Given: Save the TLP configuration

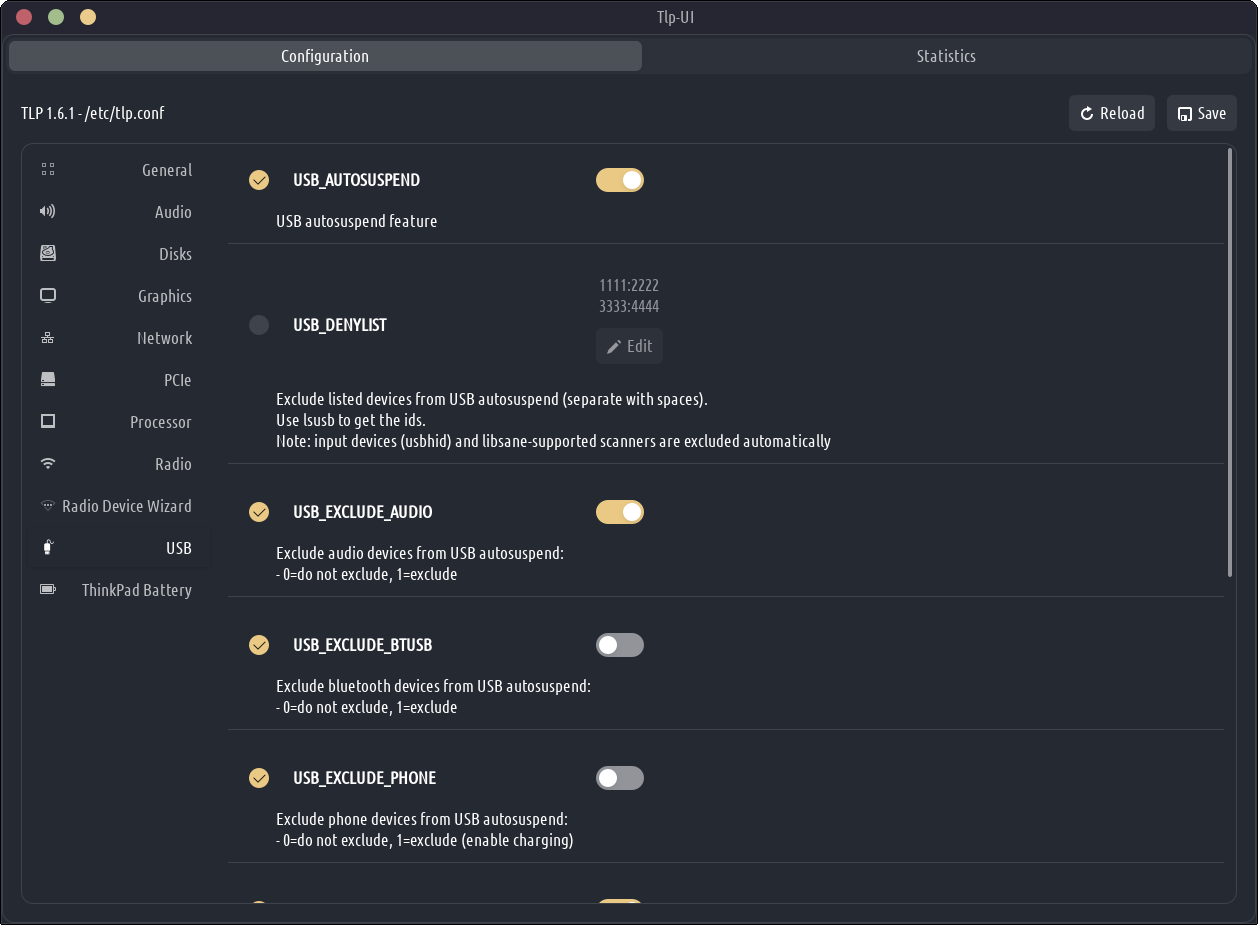Looking at the screenshot, I should (x=1202, y=113).
